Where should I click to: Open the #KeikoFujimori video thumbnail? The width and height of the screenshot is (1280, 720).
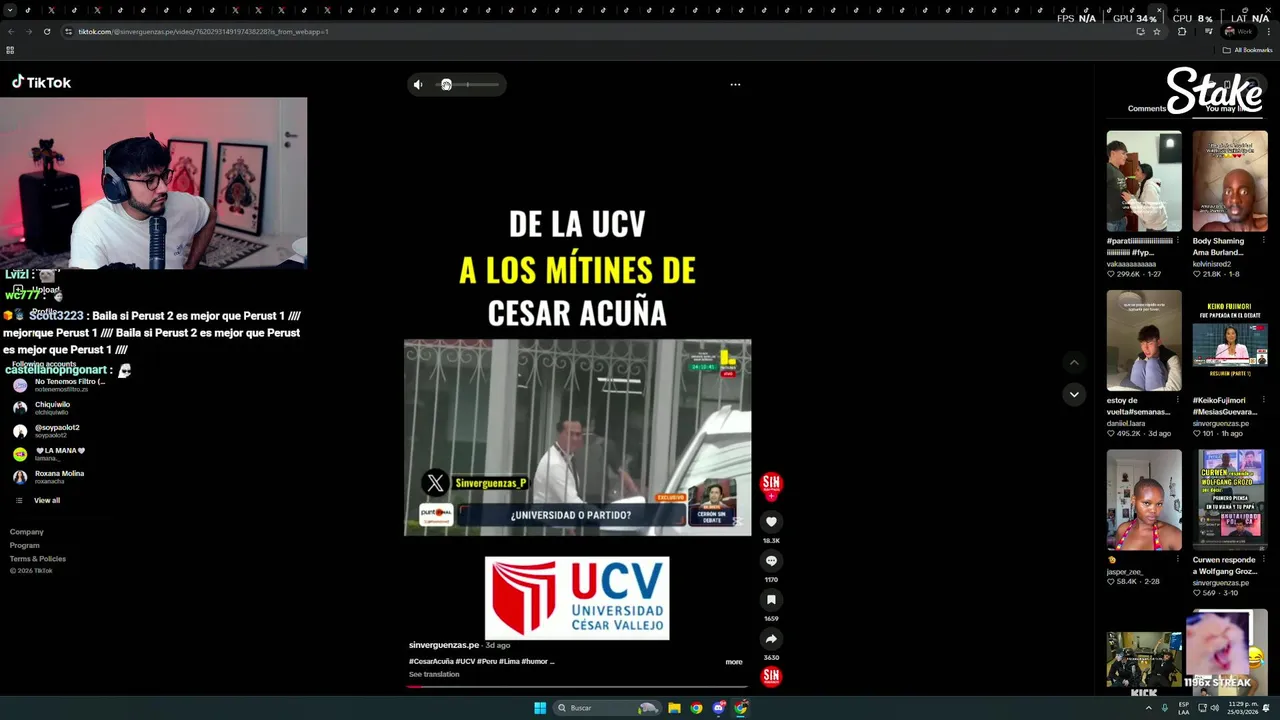1230,340
